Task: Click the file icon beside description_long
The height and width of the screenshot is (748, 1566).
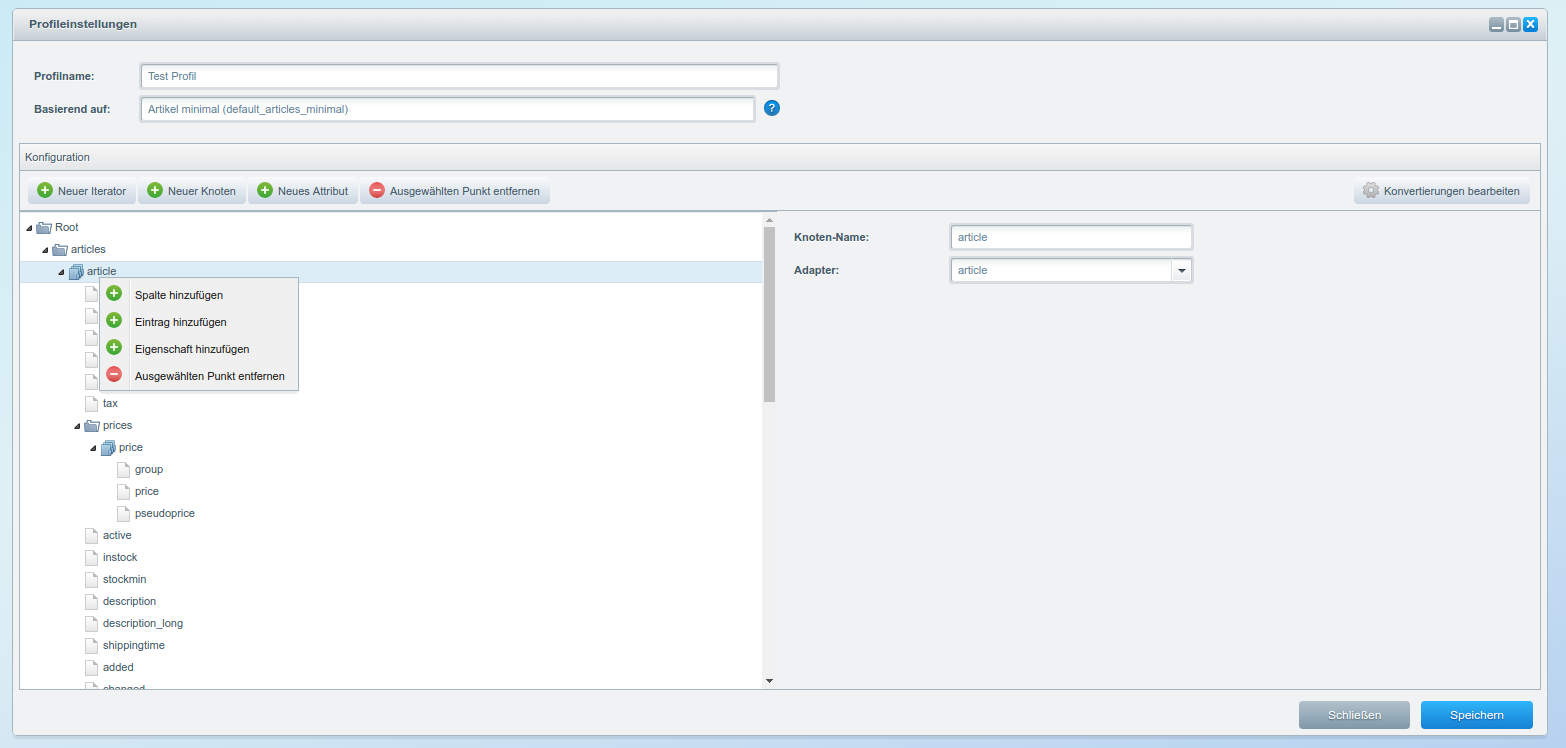Action: tap(91, 623)
